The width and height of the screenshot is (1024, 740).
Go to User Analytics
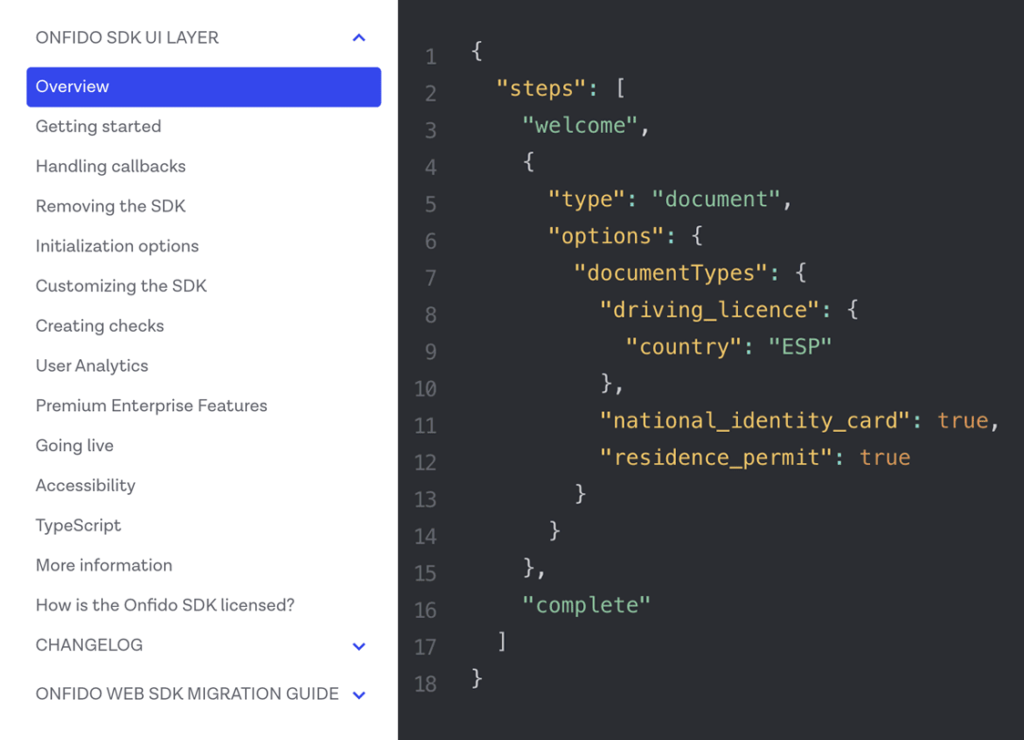point(91,366)
